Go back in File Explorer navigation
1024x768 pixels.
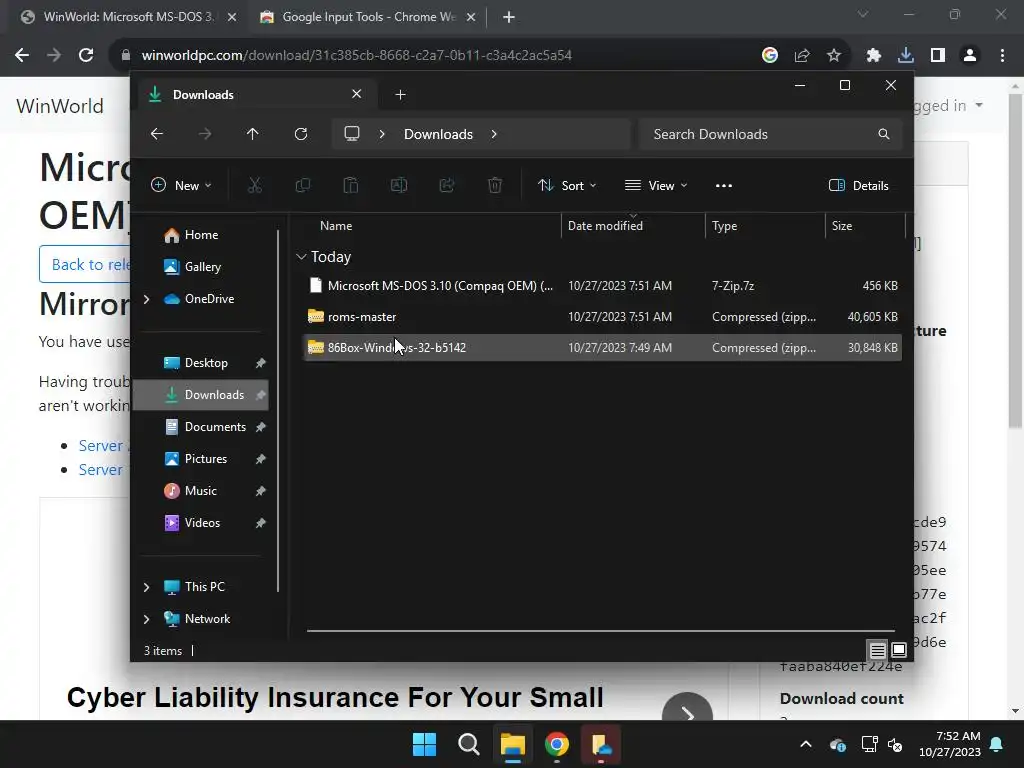157,134
